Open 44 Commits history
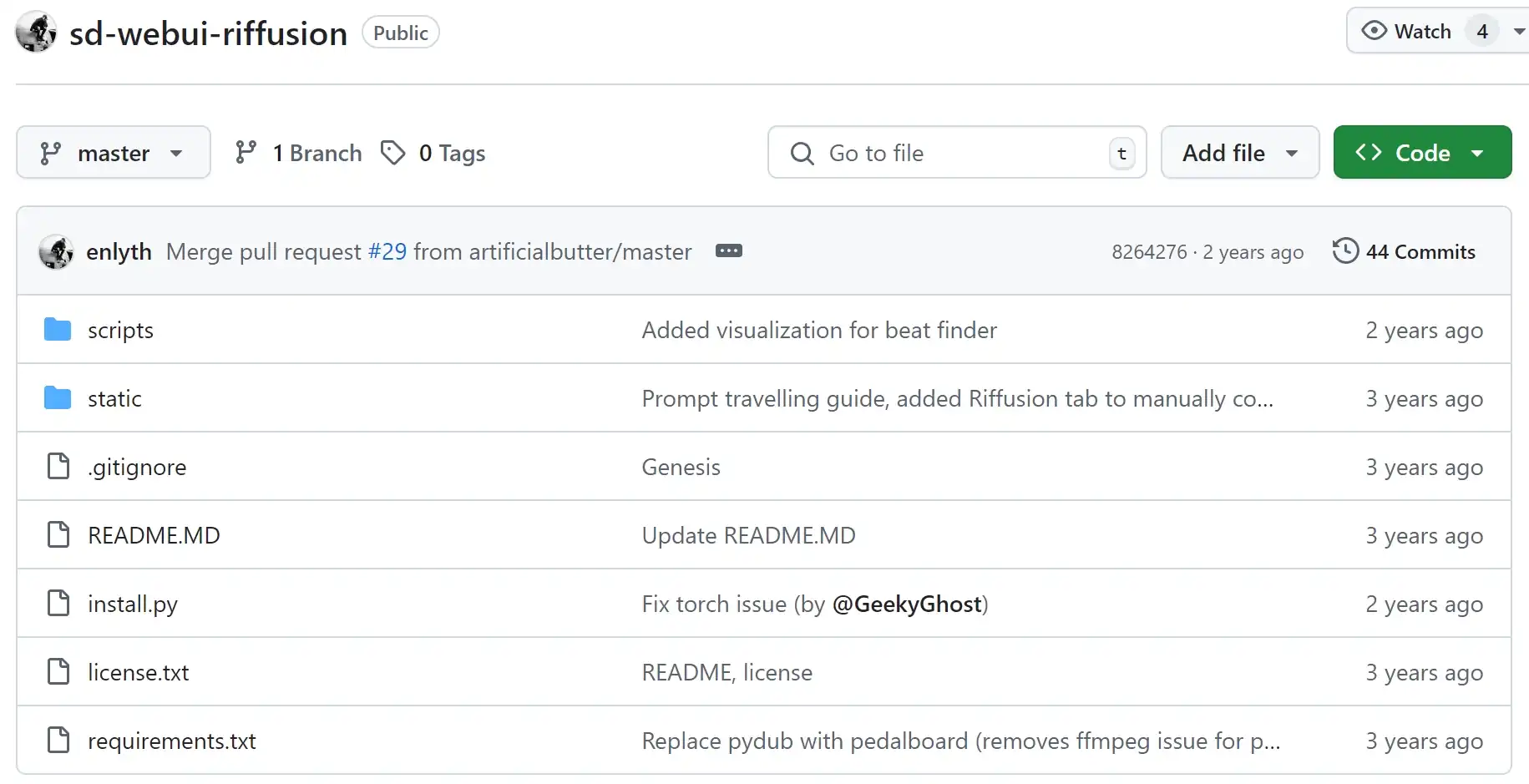The width and height of the screenshot is (1529, 784). coord(1404,251)
